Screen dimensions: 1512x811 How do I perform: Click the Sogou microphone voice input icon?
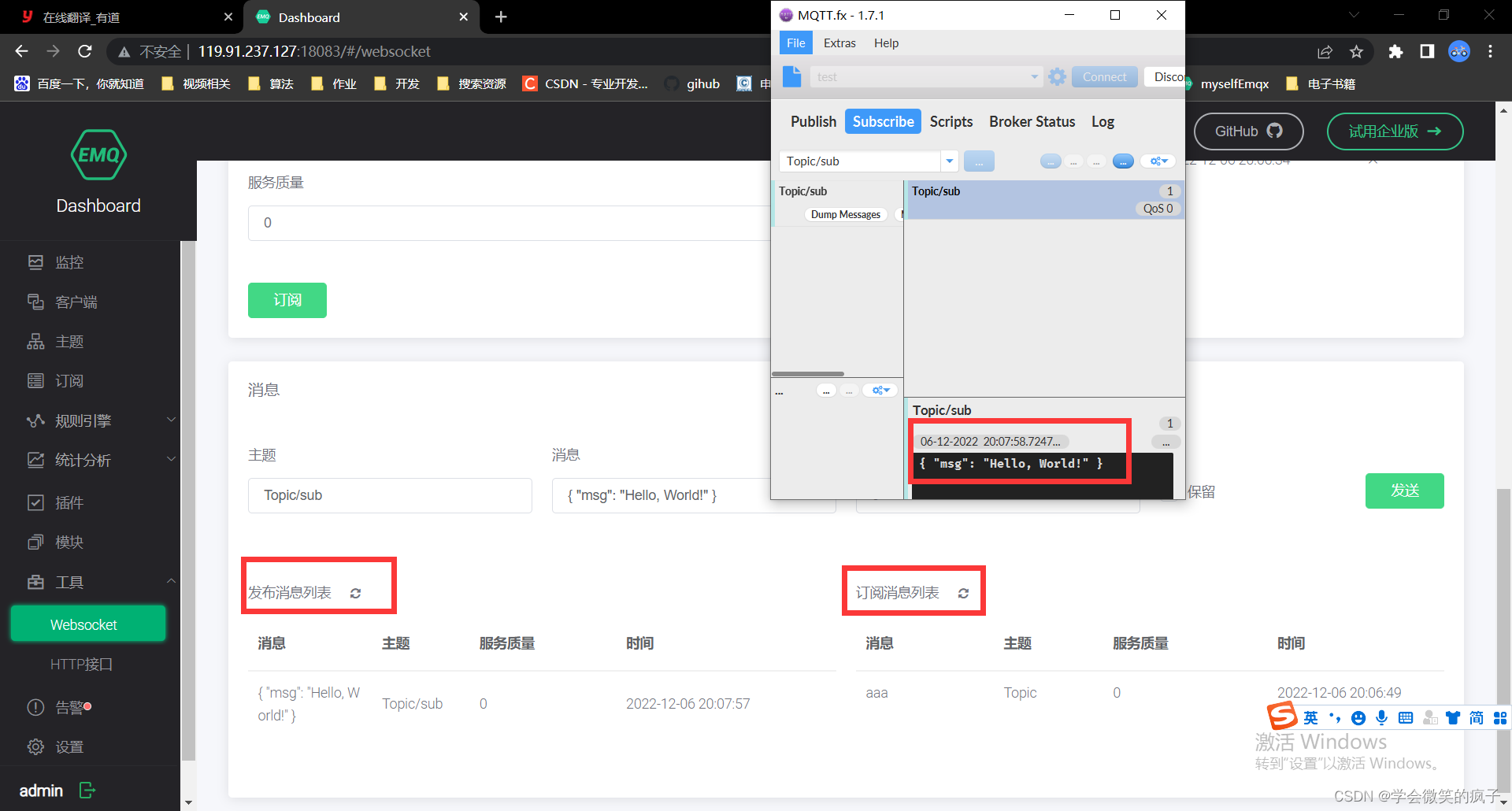point(1381,717)
